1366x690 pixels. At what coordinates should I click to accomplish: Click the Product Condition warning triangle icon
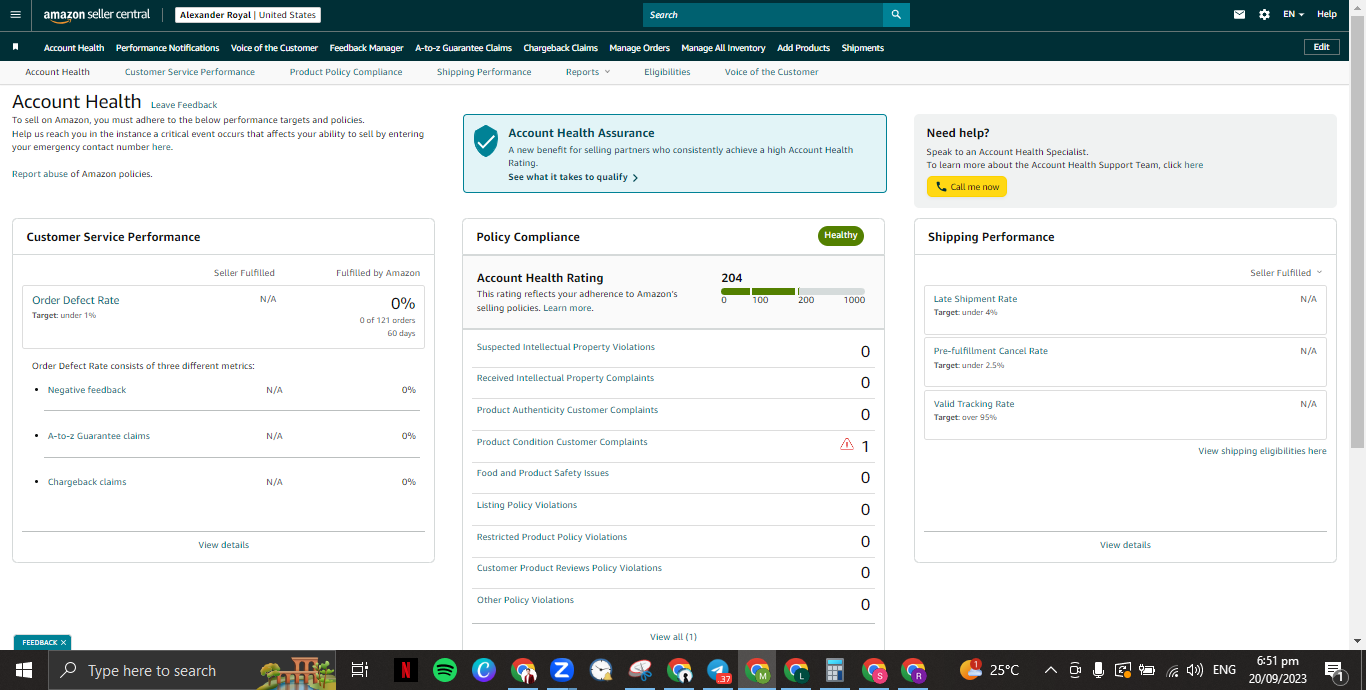pos(847,444)
